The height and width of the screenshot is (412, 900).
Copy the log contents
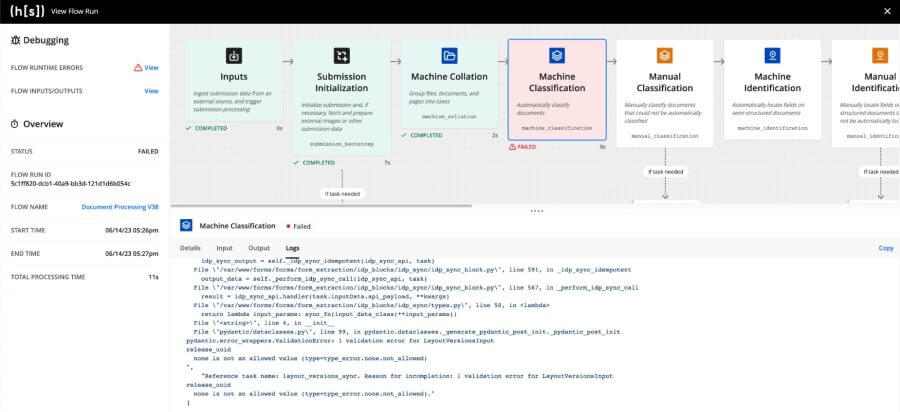tap(885, 248)
